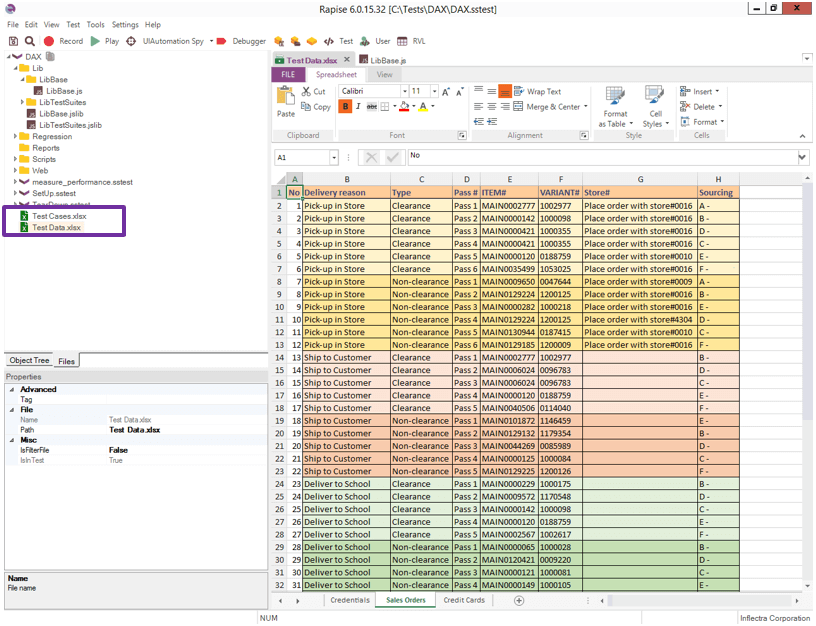
Task: Click the Increase Indent icon
Action: click(492, 121)
